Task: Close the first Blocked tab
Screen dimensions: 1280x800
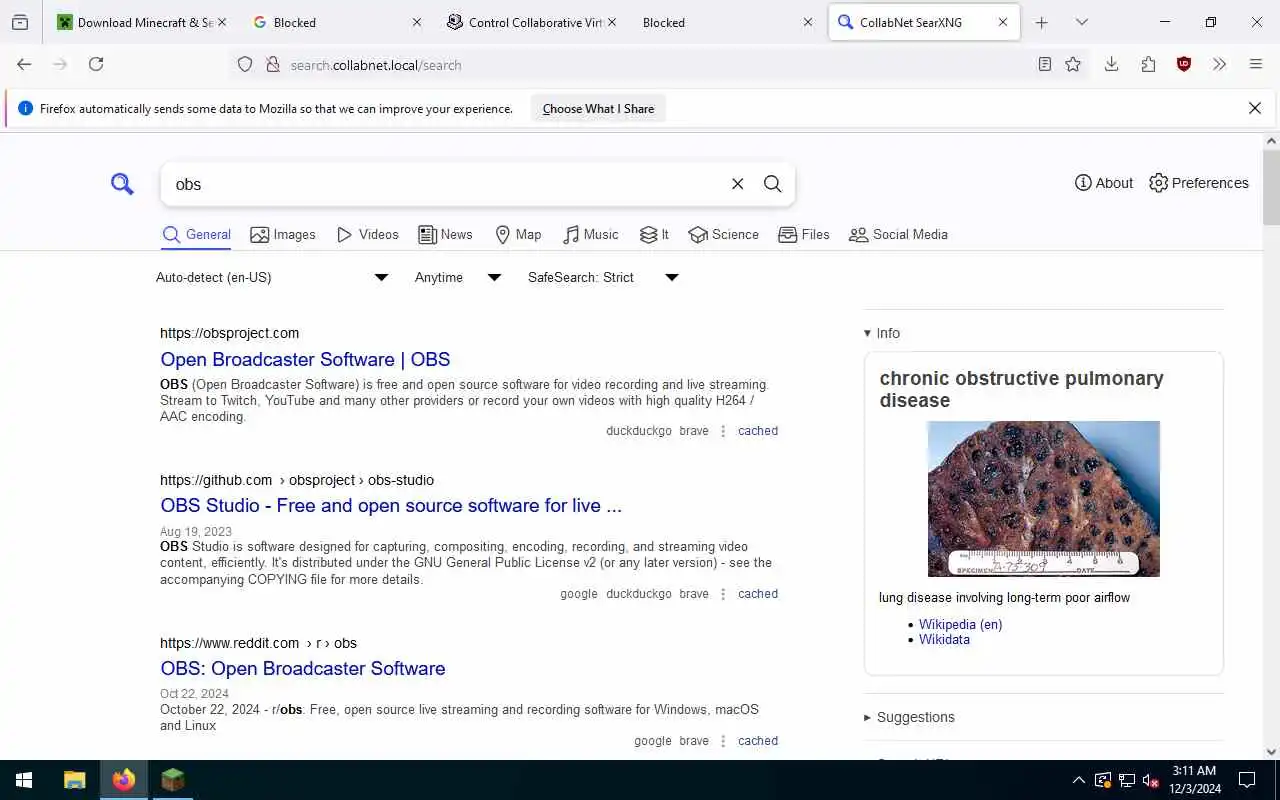Action: pos(417,22)
